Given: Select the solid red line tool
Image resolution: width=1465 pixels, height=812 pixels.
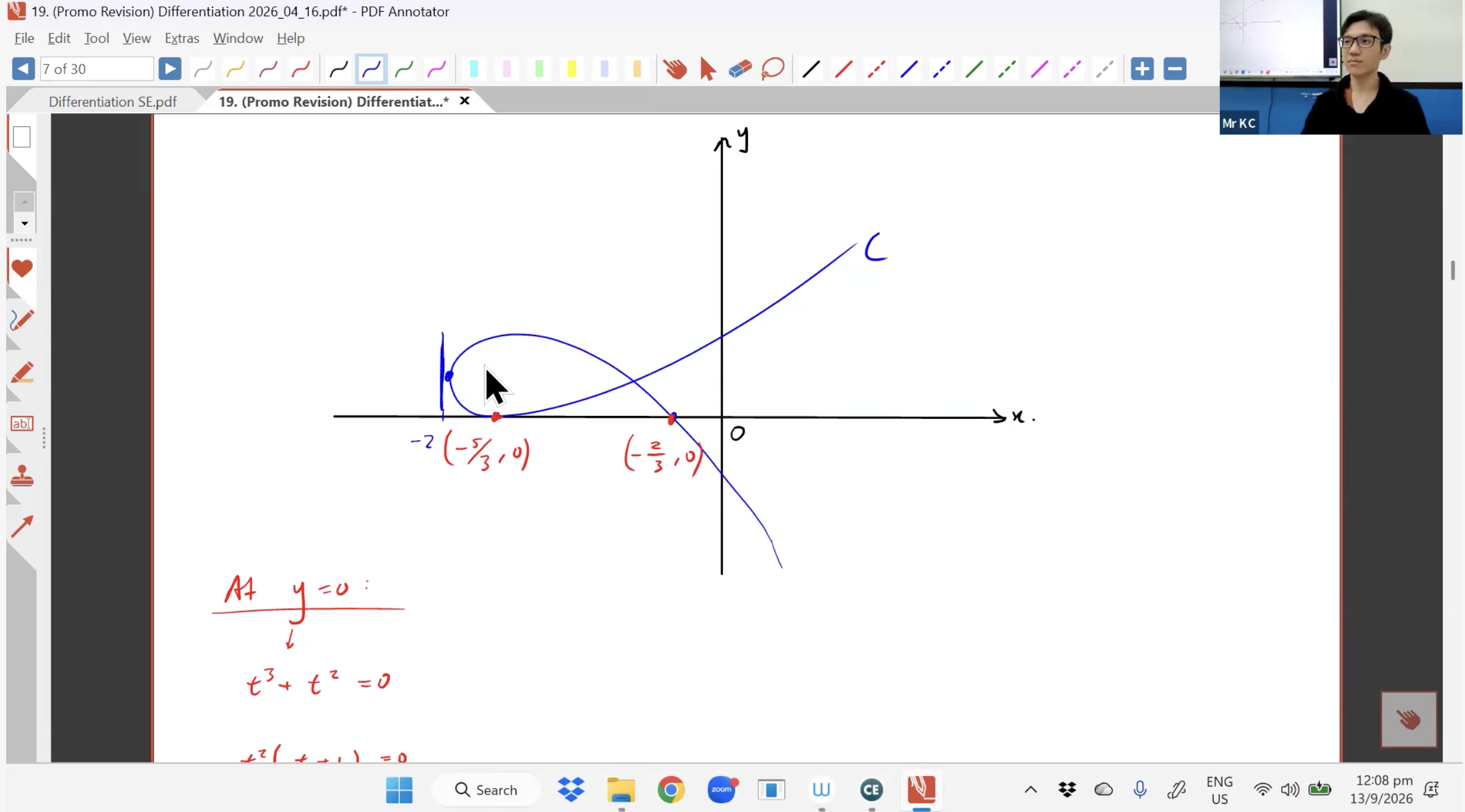Looking at the screenshot, I should 843,69.
